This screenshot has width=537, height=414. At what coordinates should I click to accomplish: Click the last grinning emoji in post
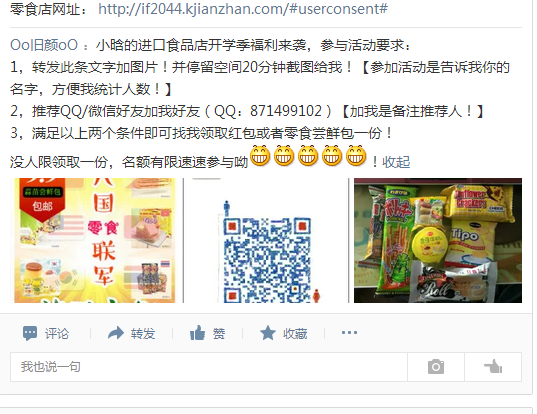tap(356, 156)
